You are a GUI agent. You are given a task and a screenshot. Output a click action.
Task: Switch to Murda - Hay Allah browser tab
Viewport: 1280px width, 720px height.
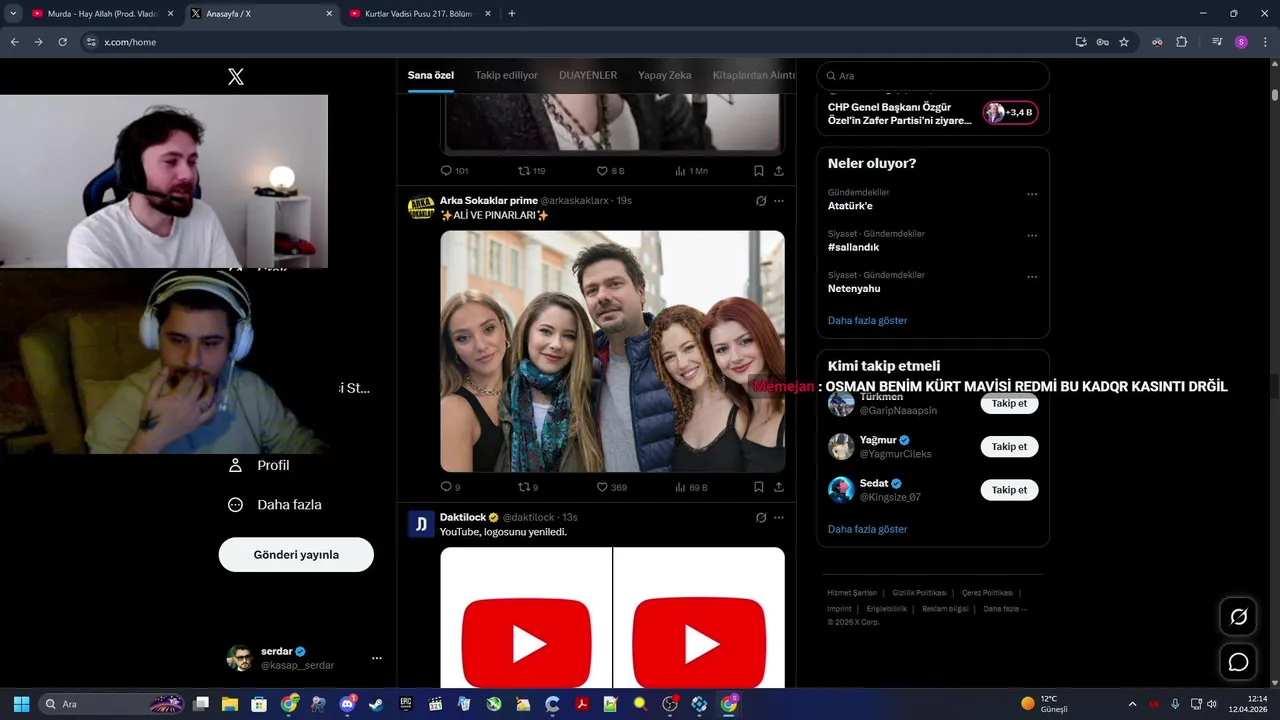pos(102,14)
